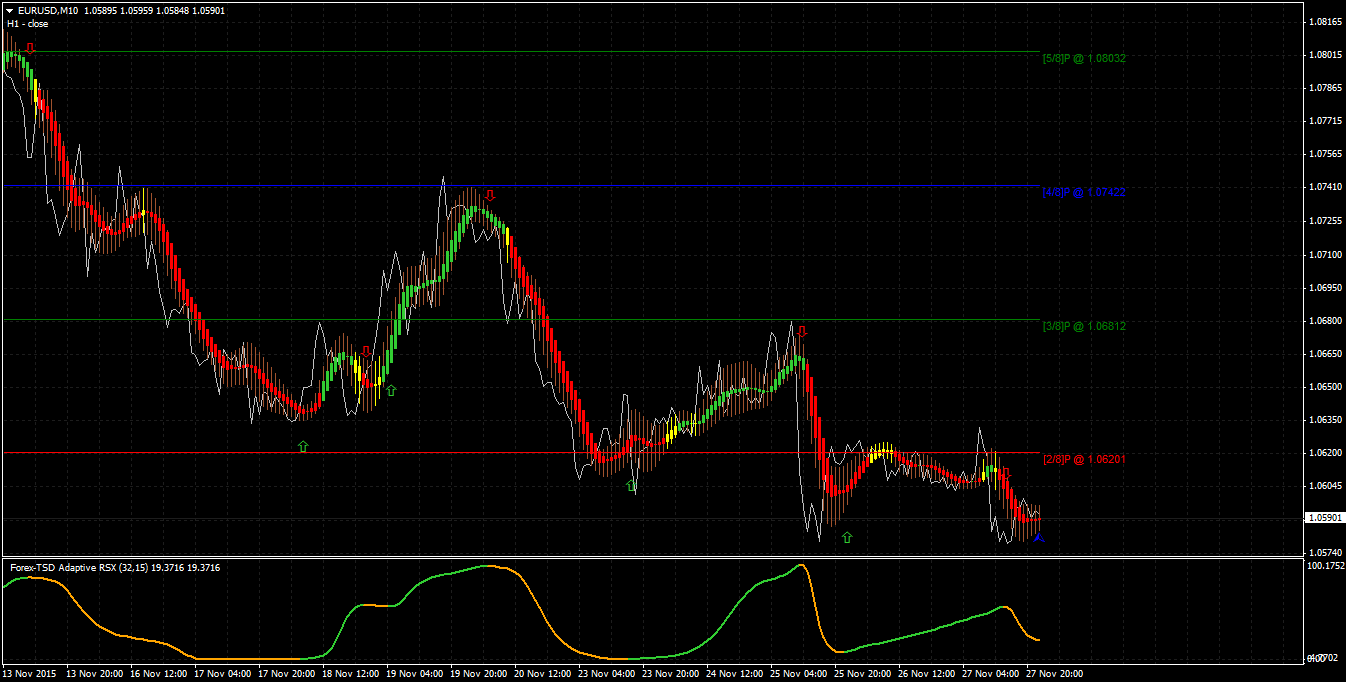Screen dimensions: 1346x682
Task: Click 1.08165 on the price axis
Action: coord(1324,21)
